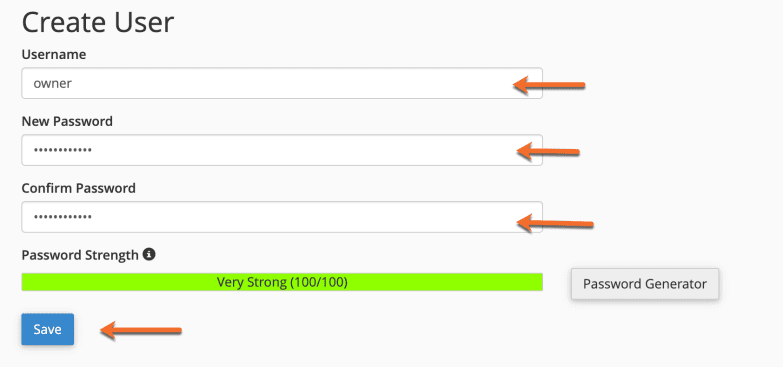
Task: Click the orange arrow pointing at Save
Action: tap(141, 330)
